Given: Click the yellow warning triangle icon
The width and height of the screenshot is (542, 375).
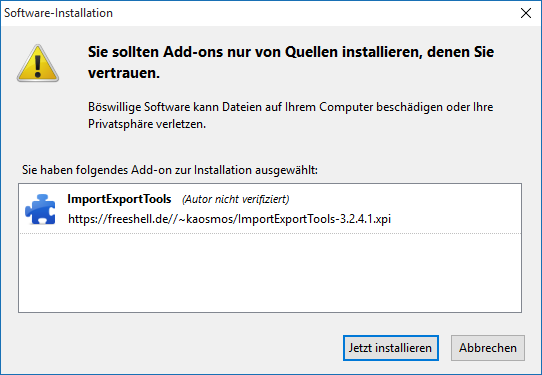Looking at the screenshot, I should click(x=38, y=63).
